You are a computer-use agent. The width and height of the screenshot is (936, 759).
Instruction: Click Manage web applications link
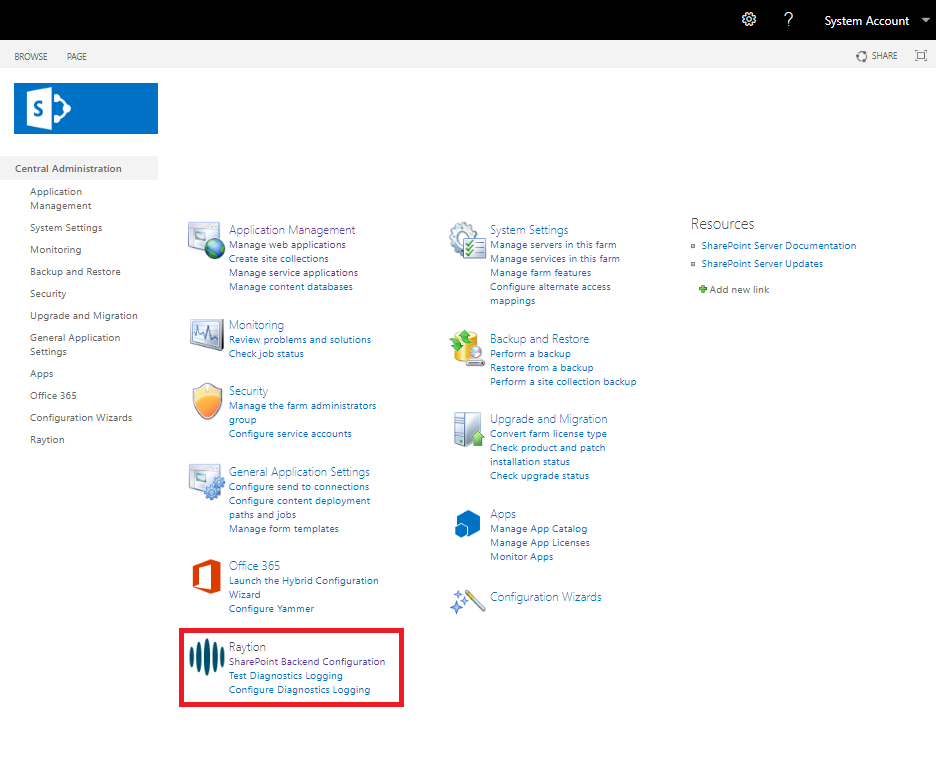pos(287,245)
